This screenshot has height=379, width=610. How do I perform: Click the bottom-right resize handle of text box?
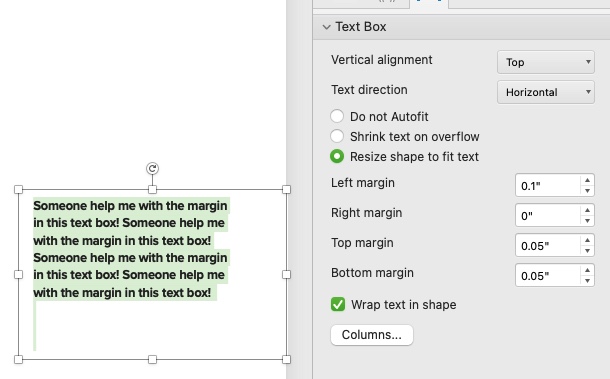(286, 359)
